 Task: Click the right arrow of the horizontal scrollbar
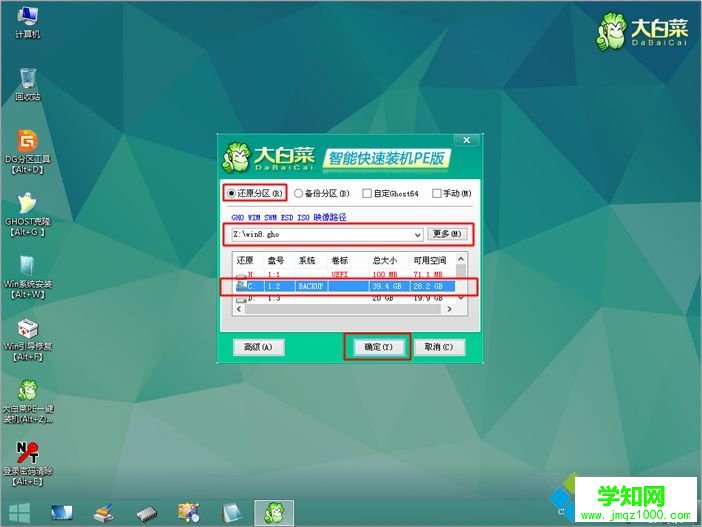click(449, 309)
